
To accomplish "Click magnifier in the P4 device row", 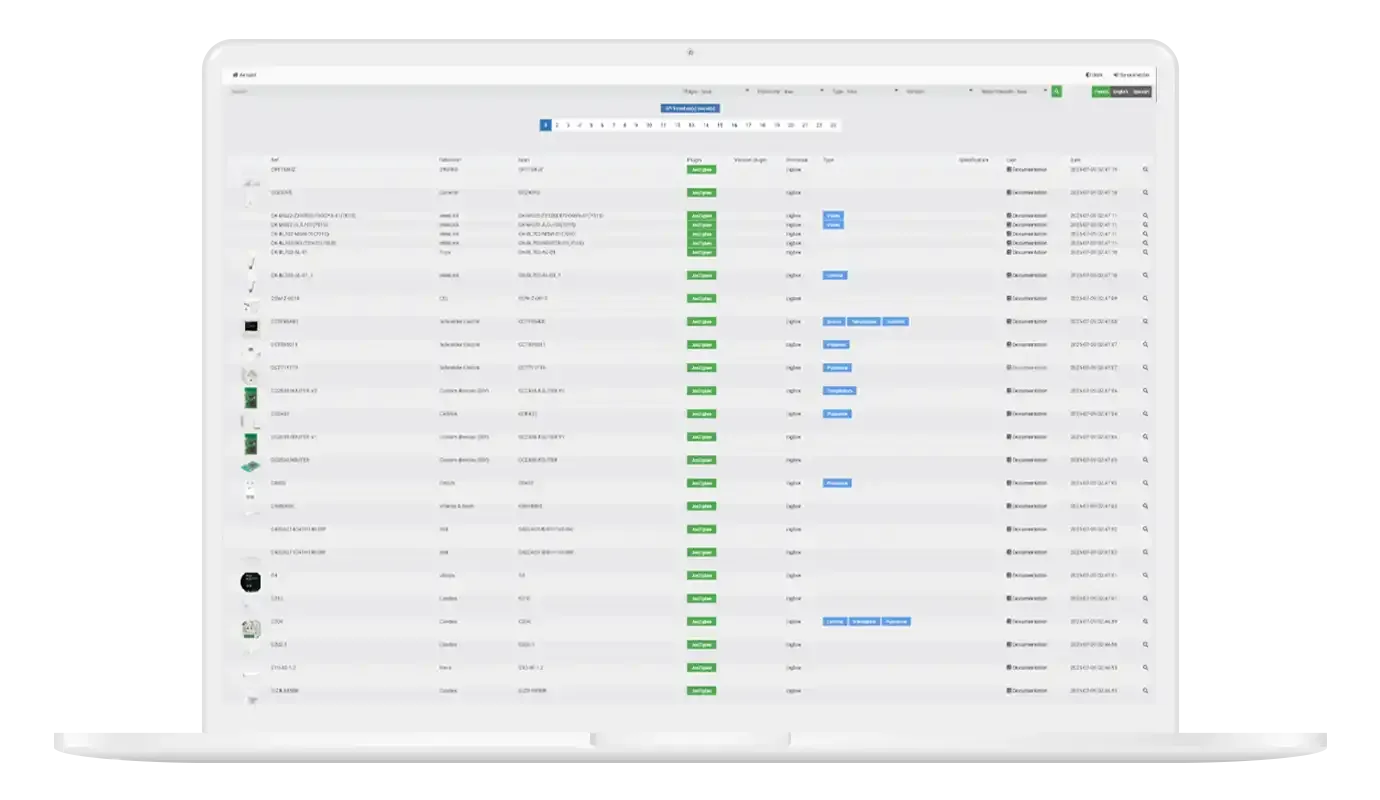I will 1145,575.
